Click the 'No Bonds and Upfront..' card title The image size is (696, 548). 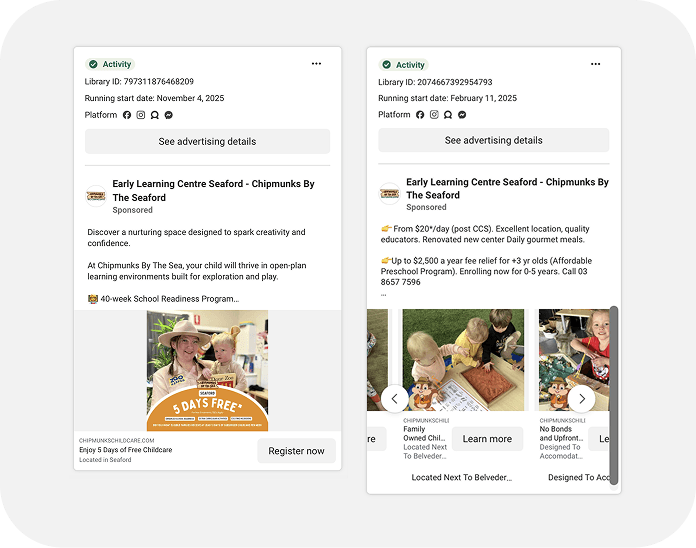coord(561,434)
